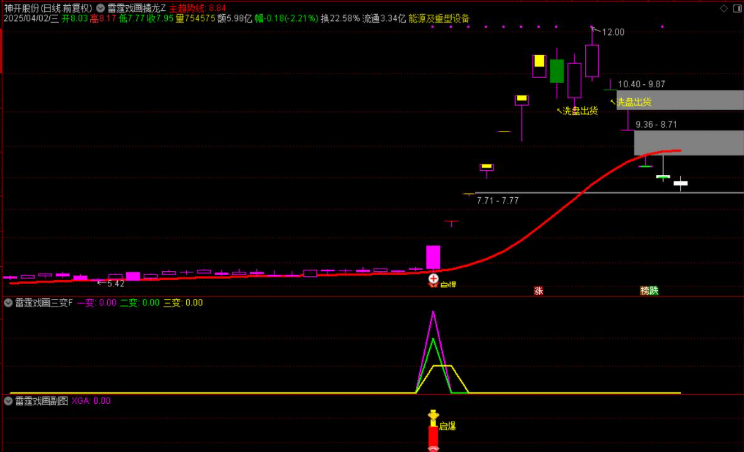744x452 pixels.
Task: Click the large green candlestick near the top
Action: pyautogui.click(x=557, y=71)
